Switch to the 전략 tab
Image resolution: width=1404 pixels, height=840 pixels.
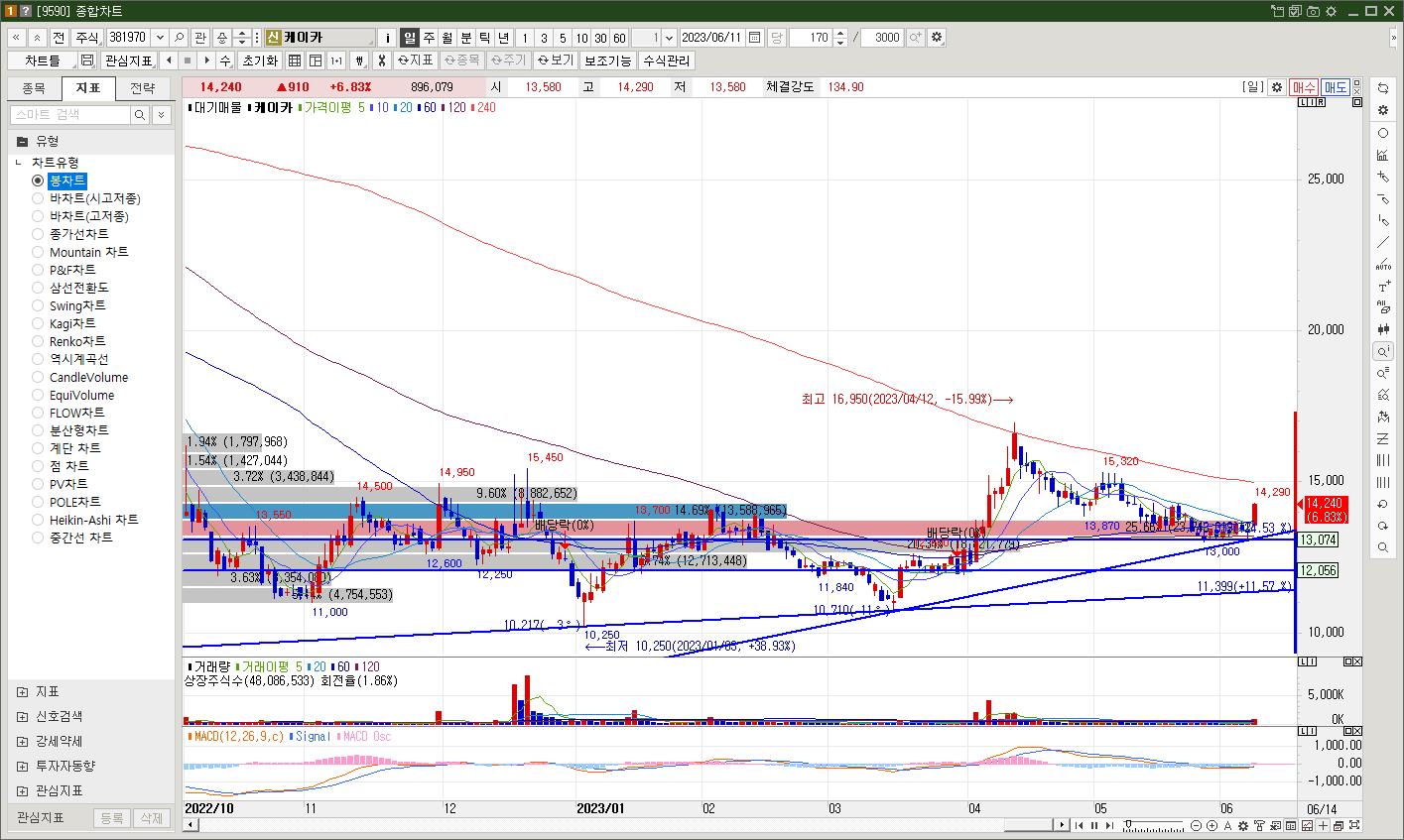click(x=142, y=88)
